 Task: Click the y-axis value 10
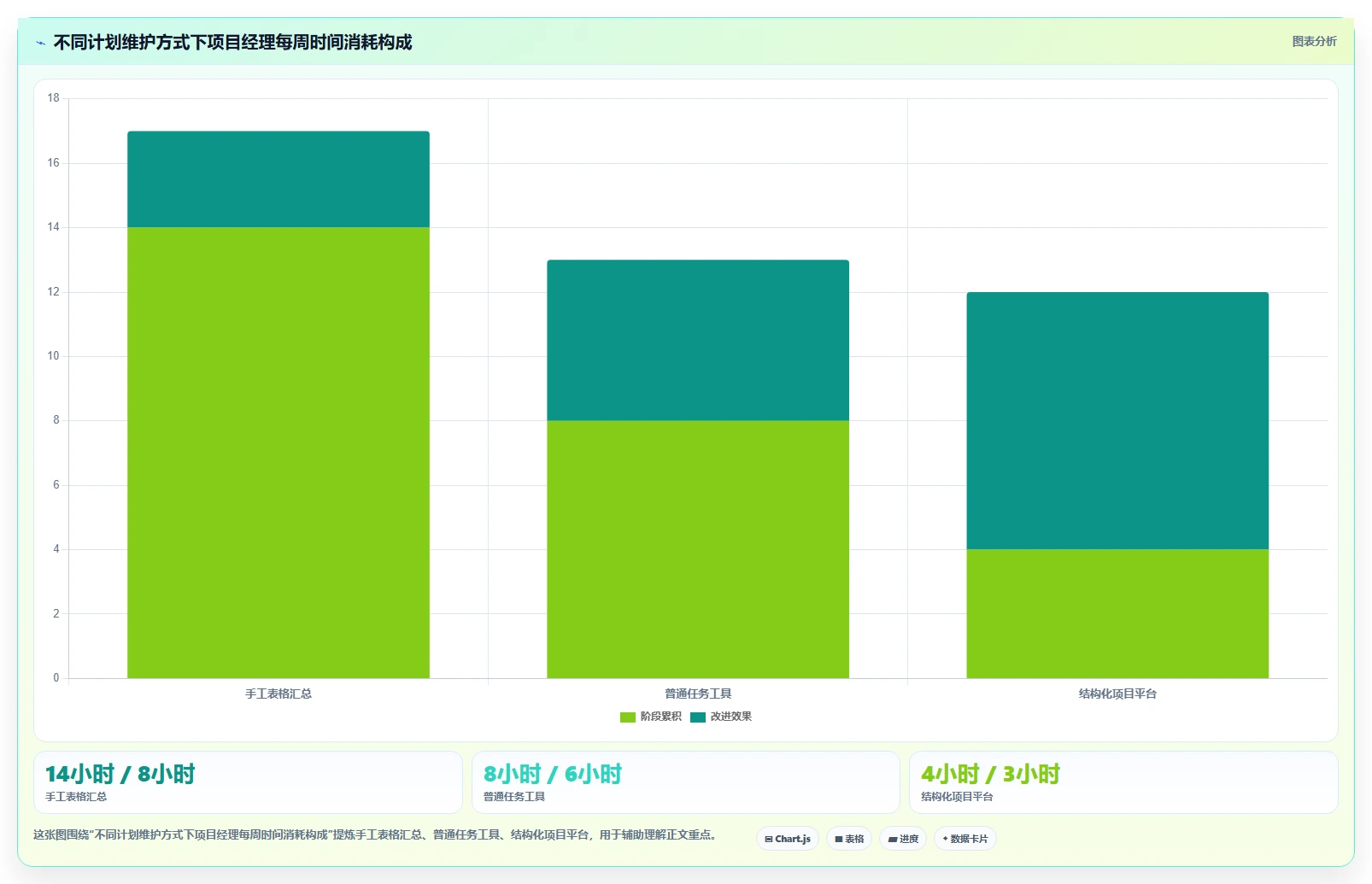point(54,356)
